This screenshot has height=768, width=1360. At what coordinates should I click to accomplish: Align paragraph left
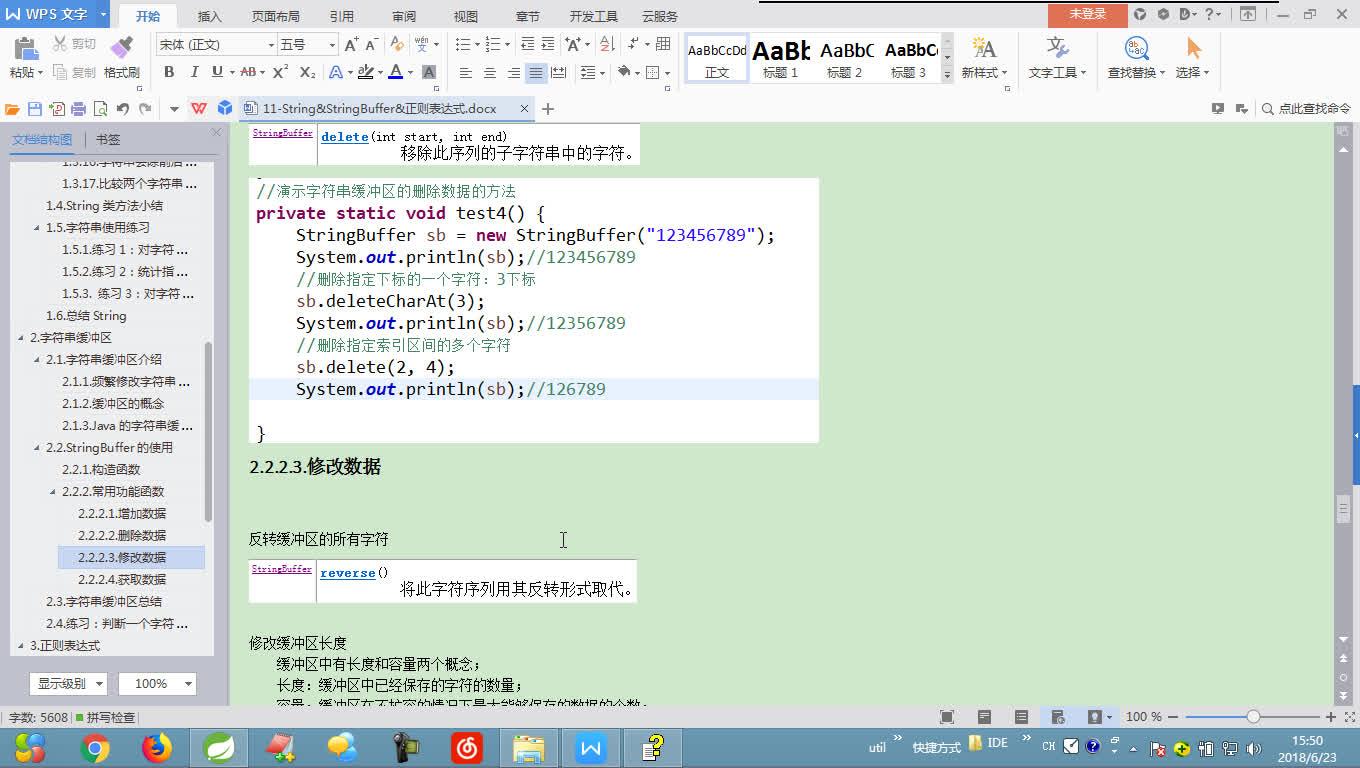point(466,73)
